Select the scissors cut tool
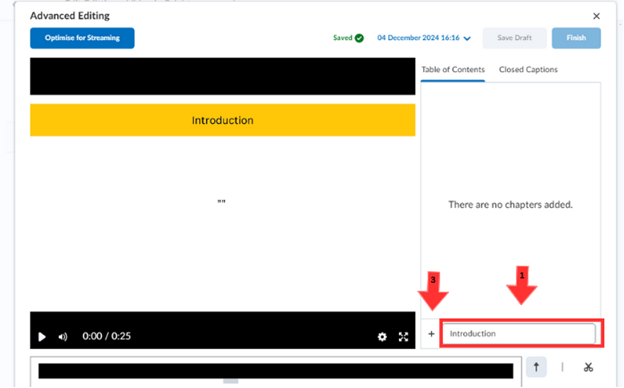624x388 pixels. click(x=588, y=367)
